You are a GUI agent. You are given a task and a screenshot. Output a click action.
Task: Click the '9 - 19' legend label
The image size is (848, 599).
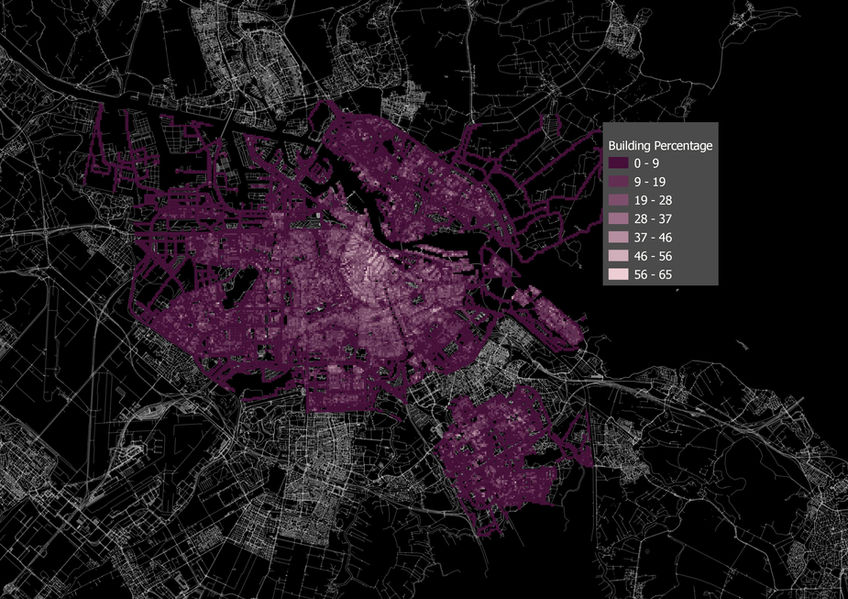(650, 182)
